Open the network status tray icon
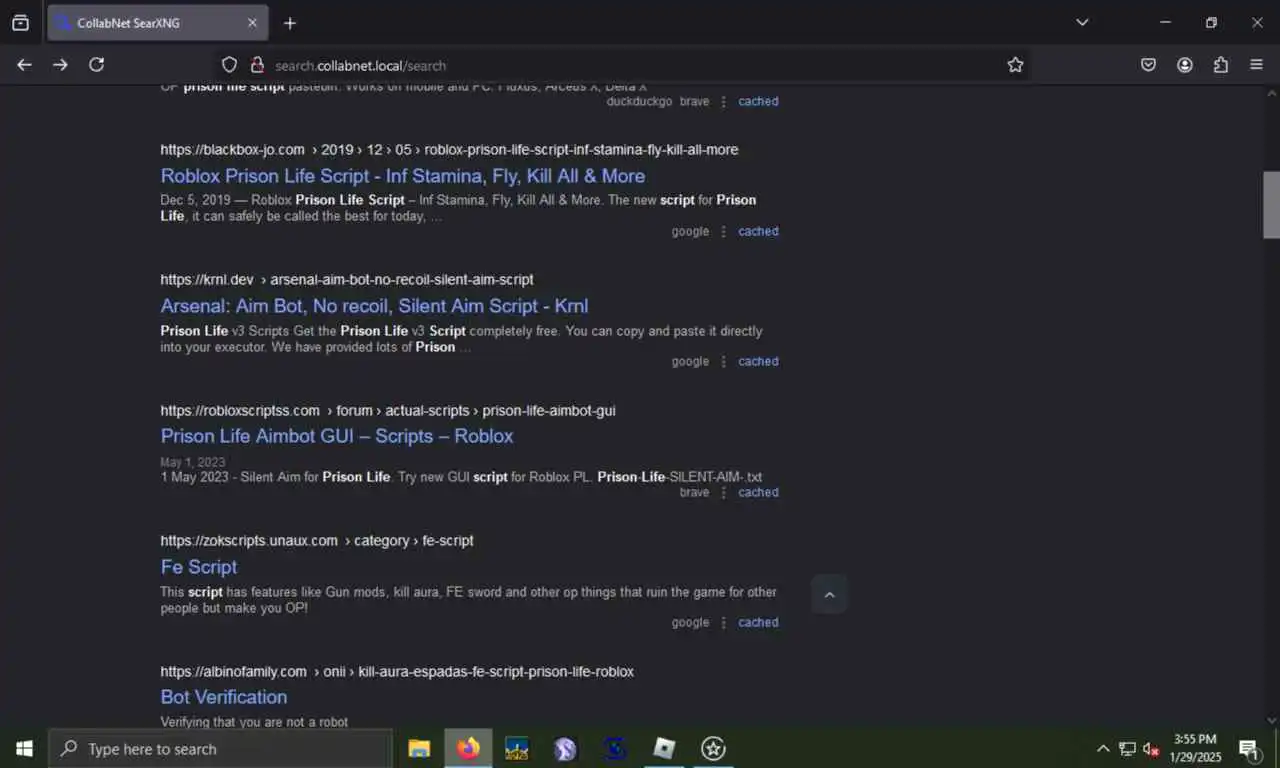1280x768 pixels. tap(1127, 748)
